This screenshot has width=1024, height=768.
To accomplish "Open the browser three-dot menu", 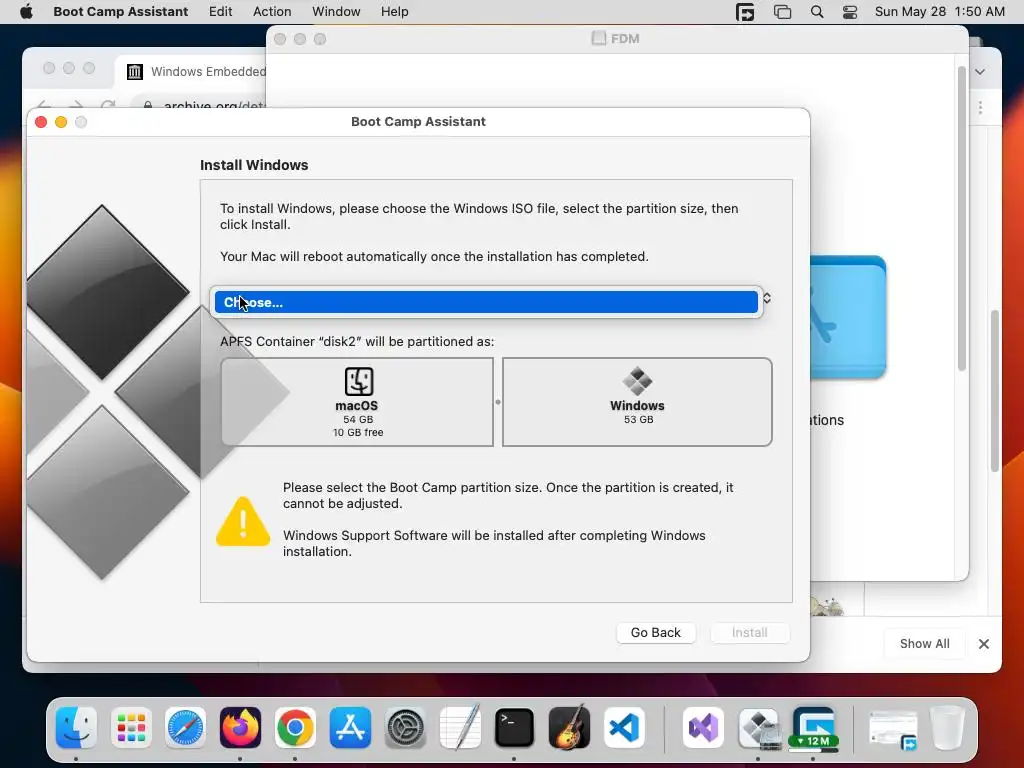I will click(x=980, y=108).
